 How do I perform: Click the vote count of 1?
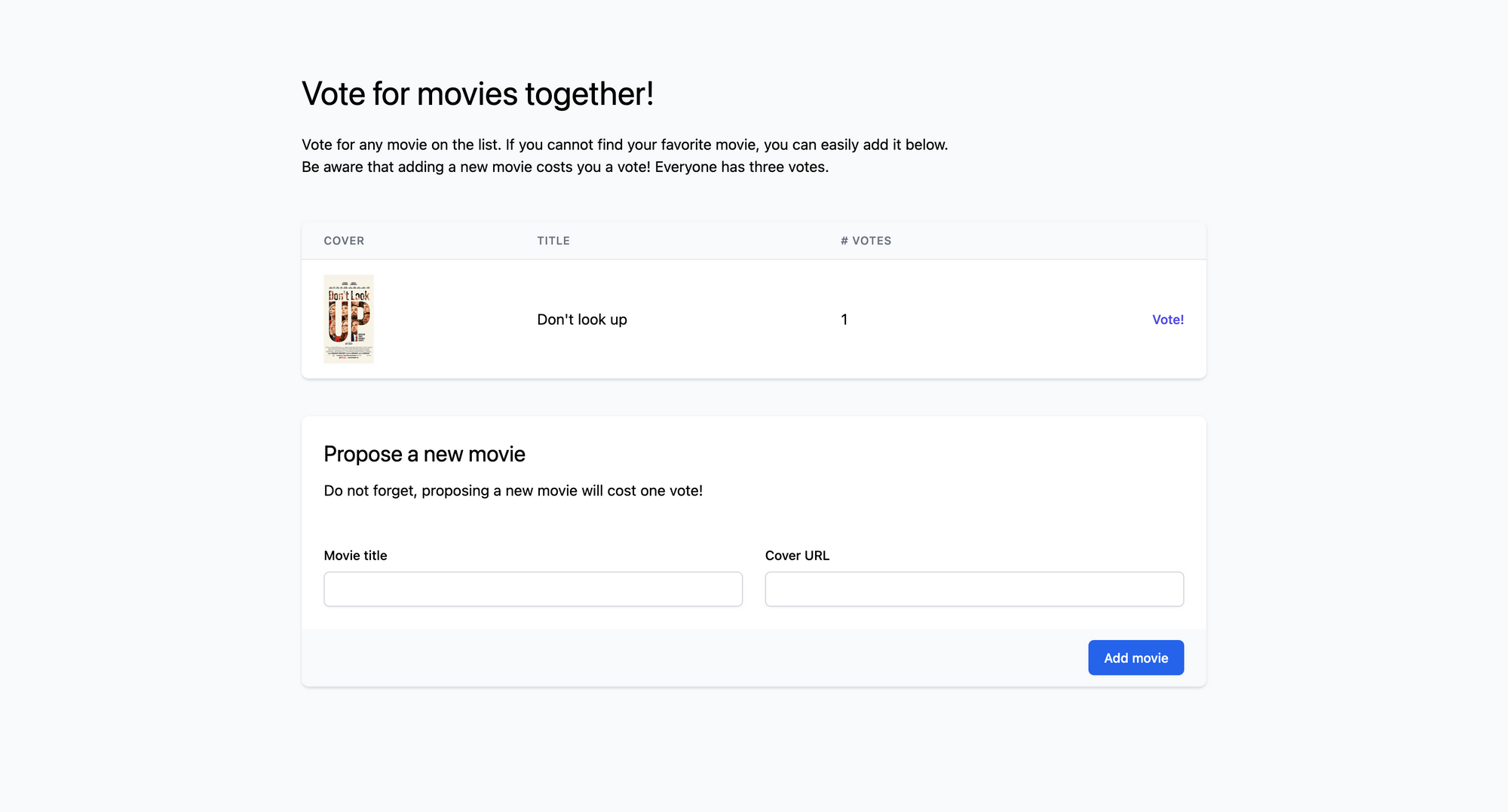click(844, 320)
